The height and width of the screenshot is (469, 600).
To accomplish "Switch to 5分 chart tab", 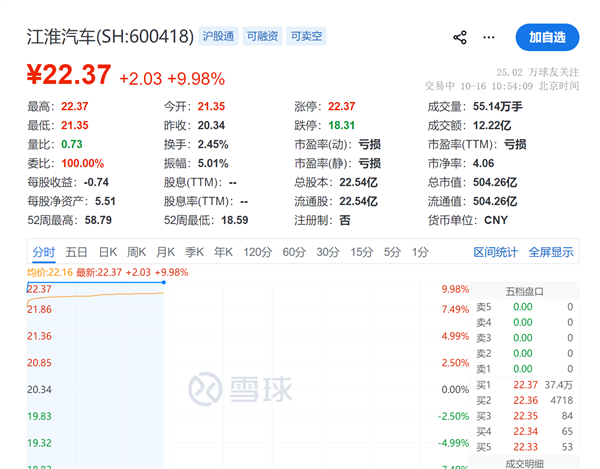I will coord(392,252).
